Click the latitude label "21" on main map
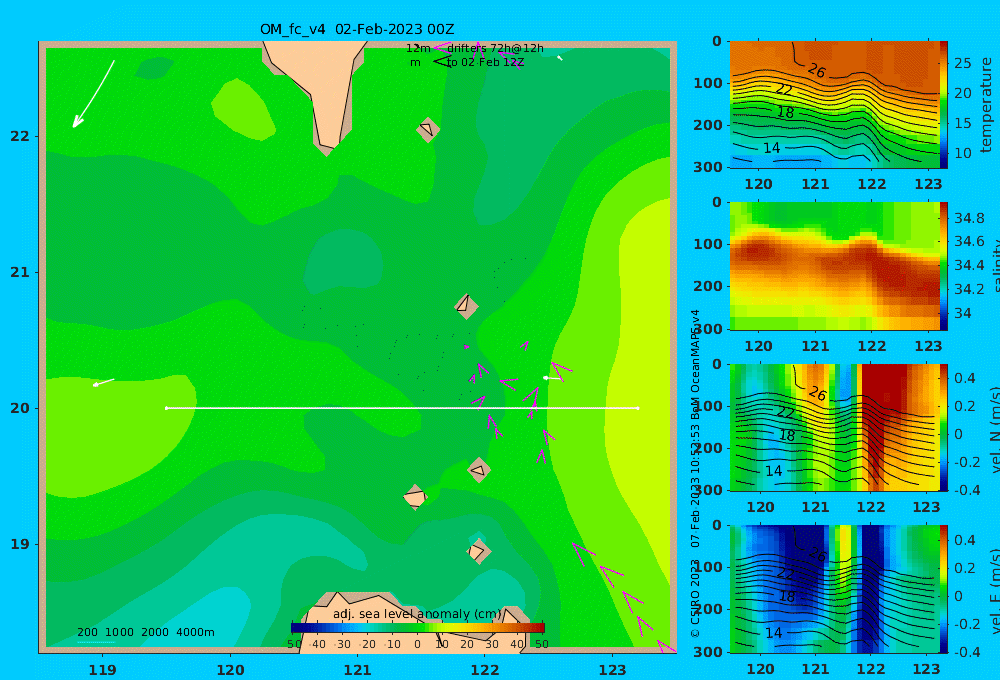 19,272
